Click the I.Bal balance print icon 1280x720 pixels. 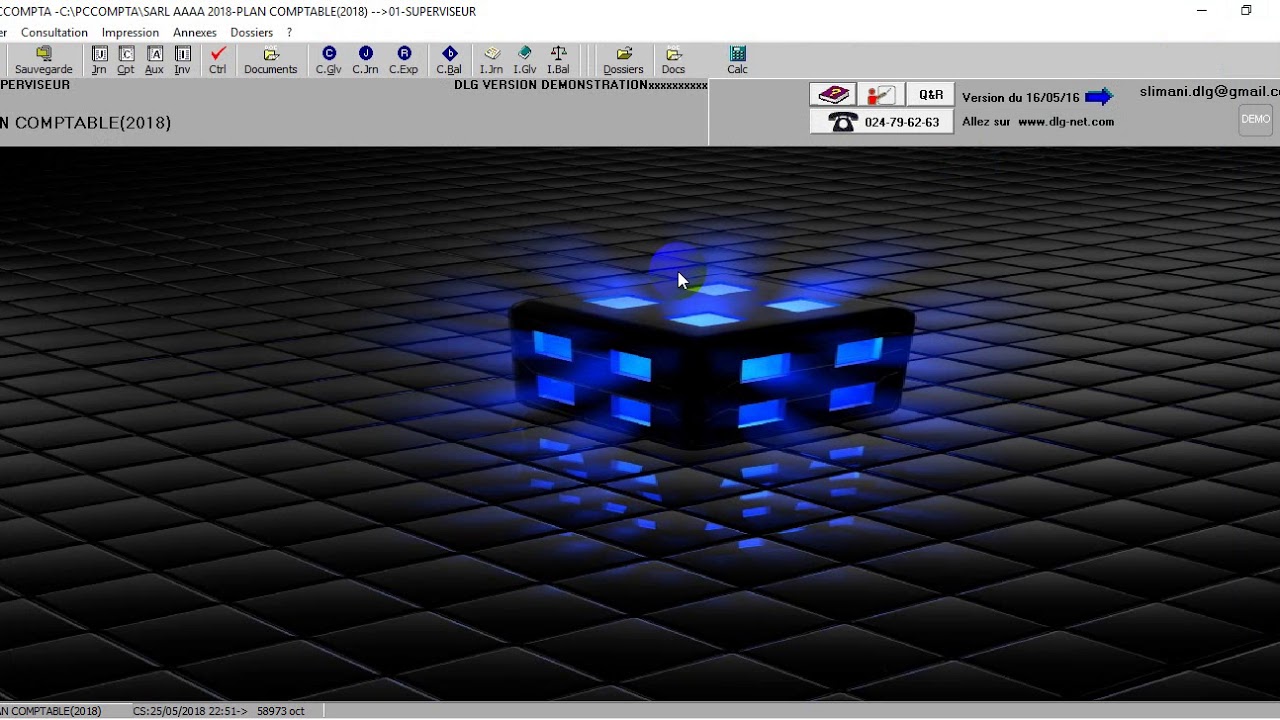tap(558, 60)
